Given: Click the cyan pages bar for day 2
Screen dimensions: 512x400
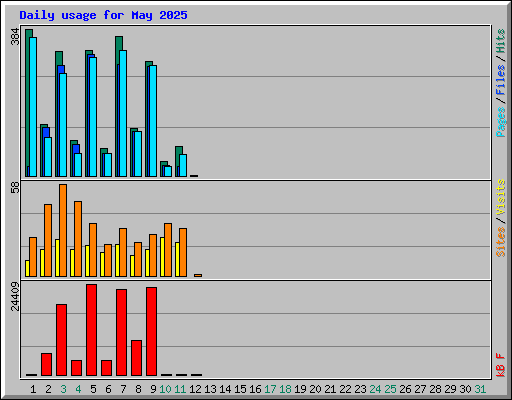Looking at the screenshot, I should [48, 157].
